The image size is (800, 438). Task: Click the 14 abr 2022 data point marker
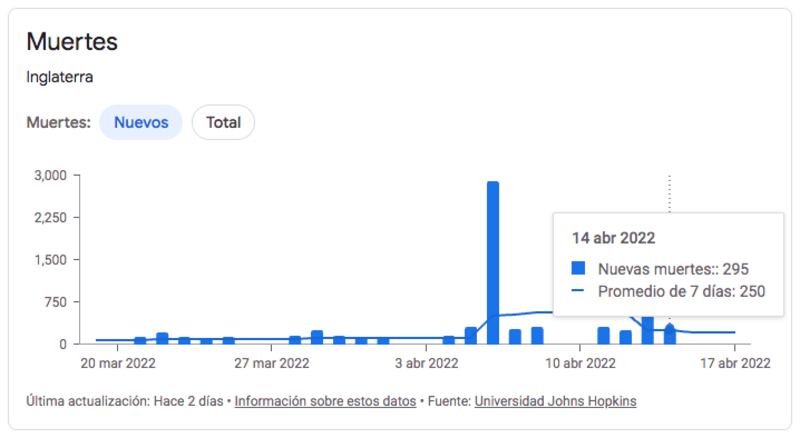click(x=670, y=327)
